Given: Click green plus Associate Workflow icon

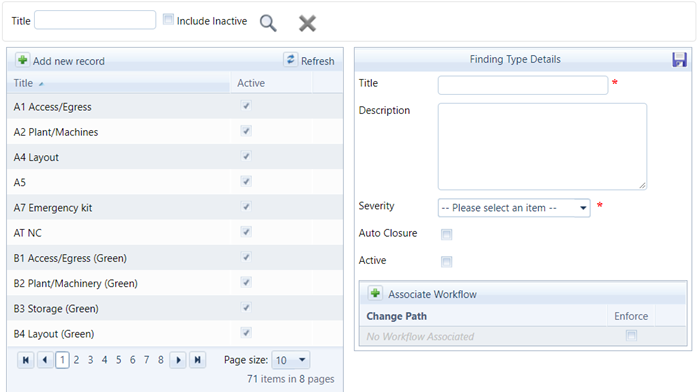Looking at the screenshot, I should (375, 293).
